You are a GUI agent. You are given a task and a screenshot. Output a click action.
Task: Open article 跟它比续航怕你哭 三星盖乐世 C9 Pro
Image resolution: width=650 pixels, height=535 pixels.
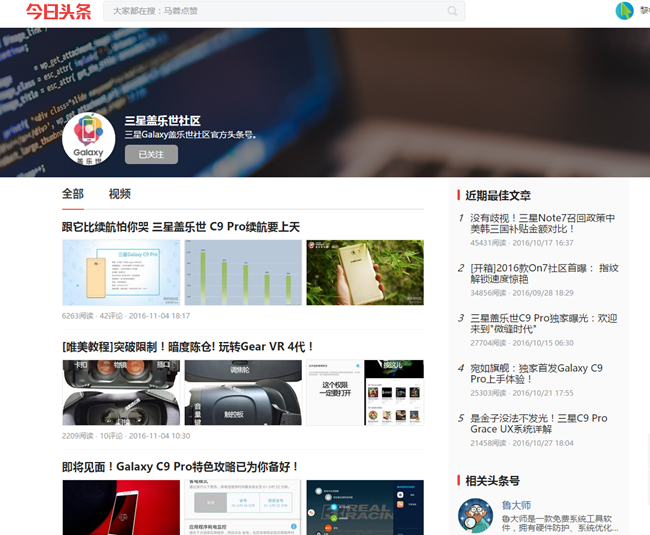tap(181, 227)
